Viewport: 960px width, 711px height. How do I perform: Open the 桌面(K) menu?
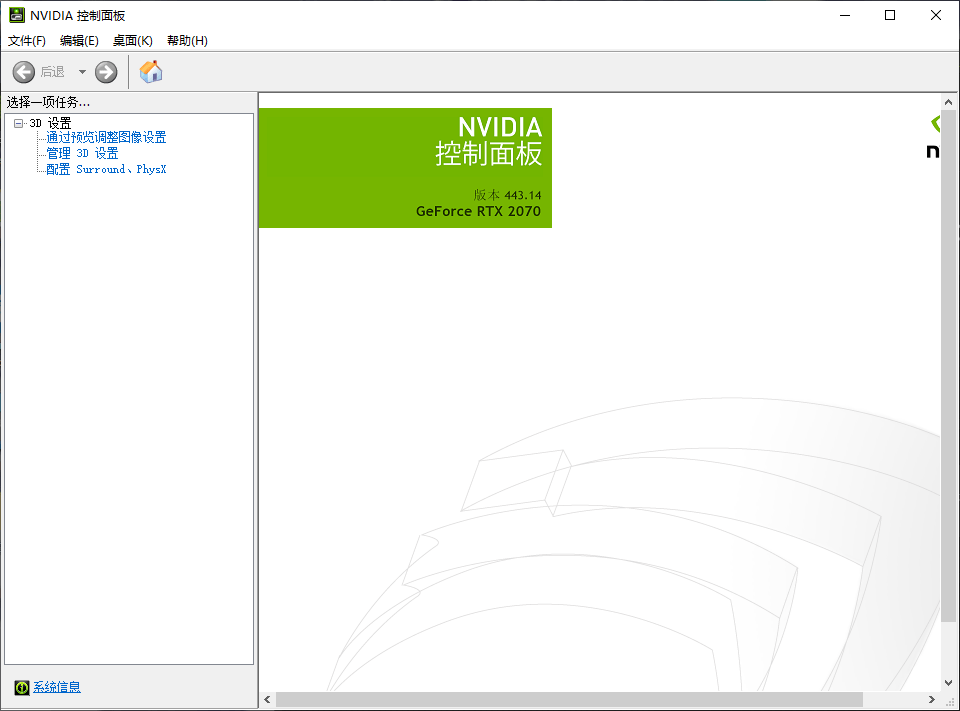pyautogui.click(x=132, y=40)
